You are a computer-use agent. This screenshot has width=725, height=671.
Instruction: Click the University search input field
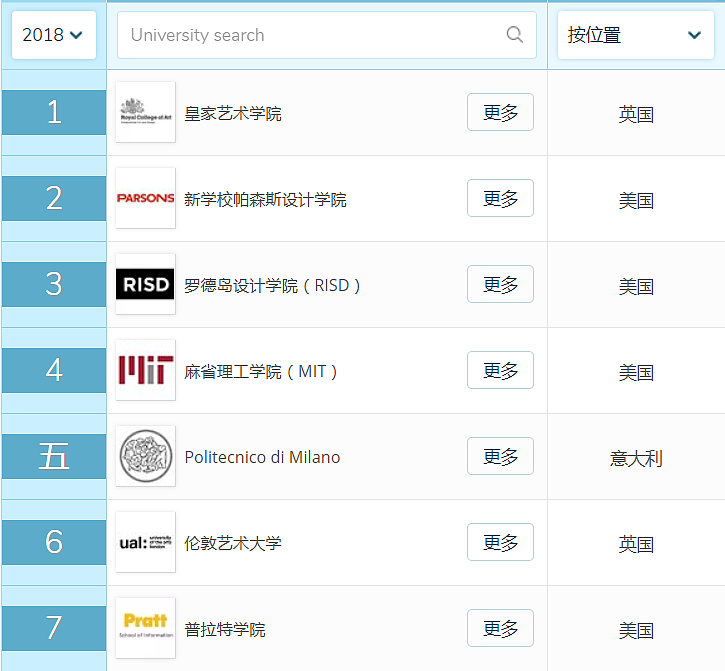326,35
